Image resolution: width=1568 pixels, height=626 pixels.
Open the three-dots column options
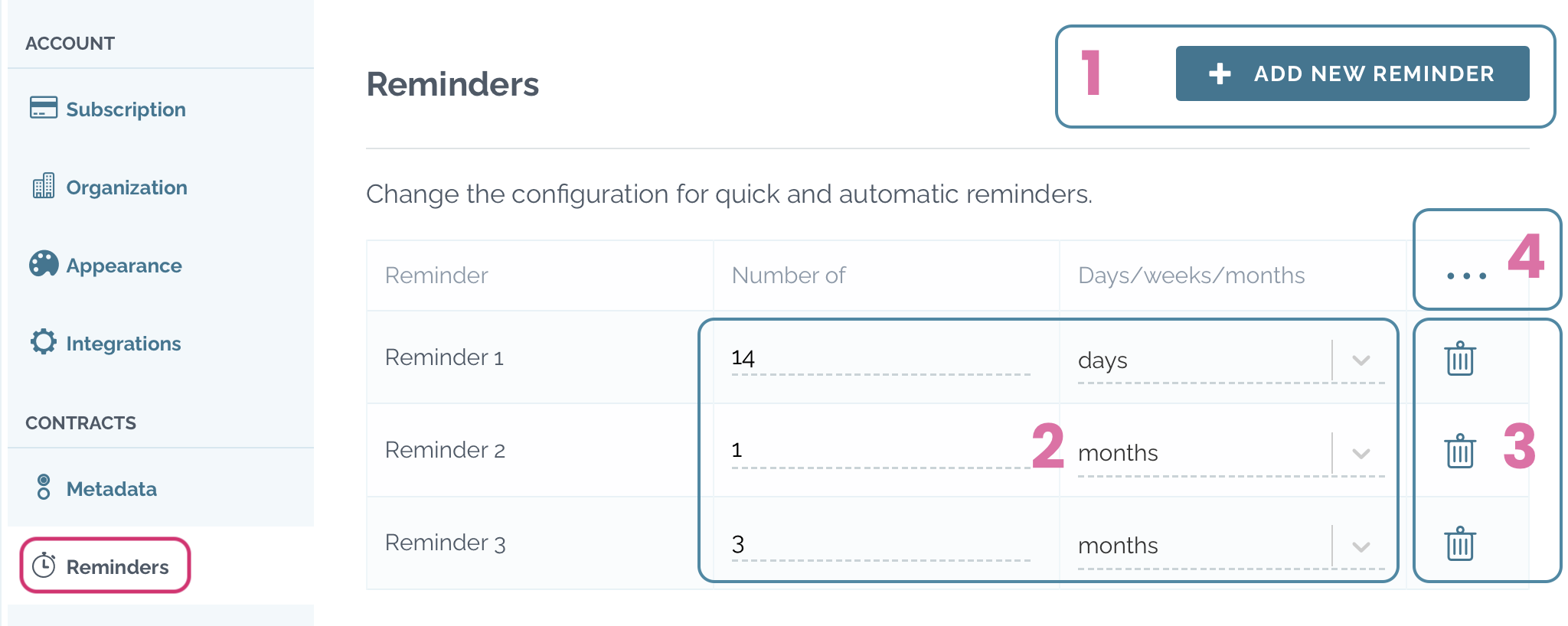pyautogui.click(x=1466, y=276)
